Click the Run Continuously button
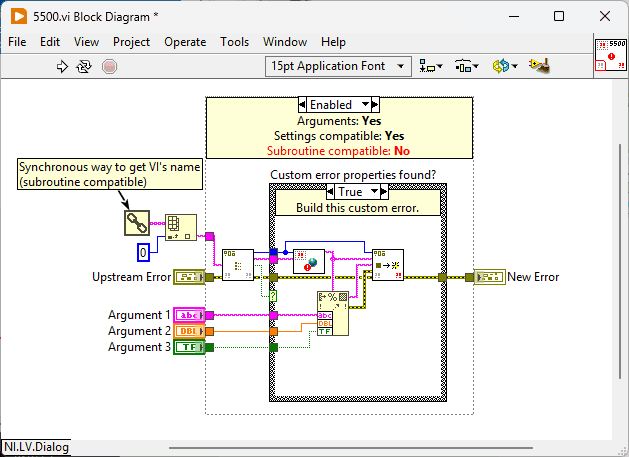Screen dimensions: 629x457 click(84, 66)
